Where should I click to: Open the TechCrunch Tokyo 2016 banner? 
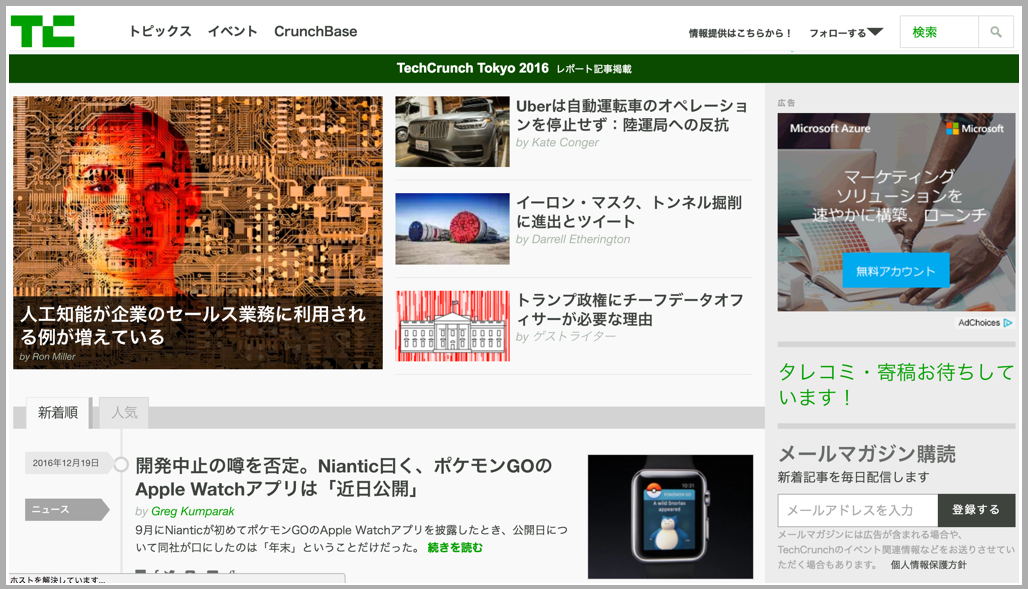click(x=514, y=68)
